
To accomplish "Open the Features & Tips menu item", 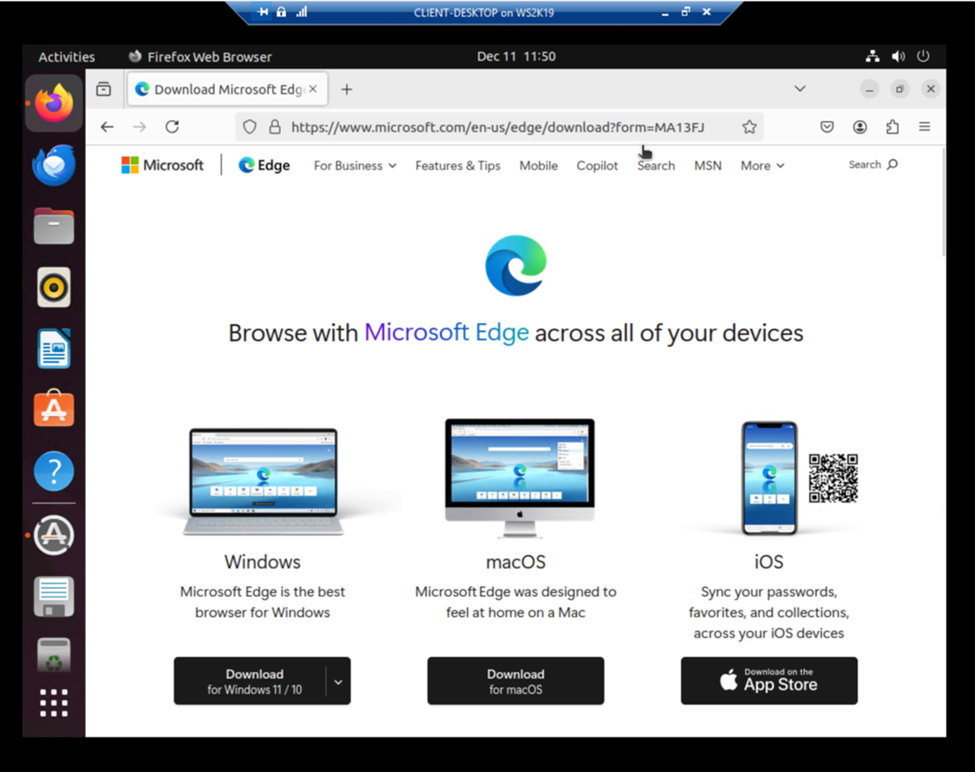I will (x=458, y=166).
